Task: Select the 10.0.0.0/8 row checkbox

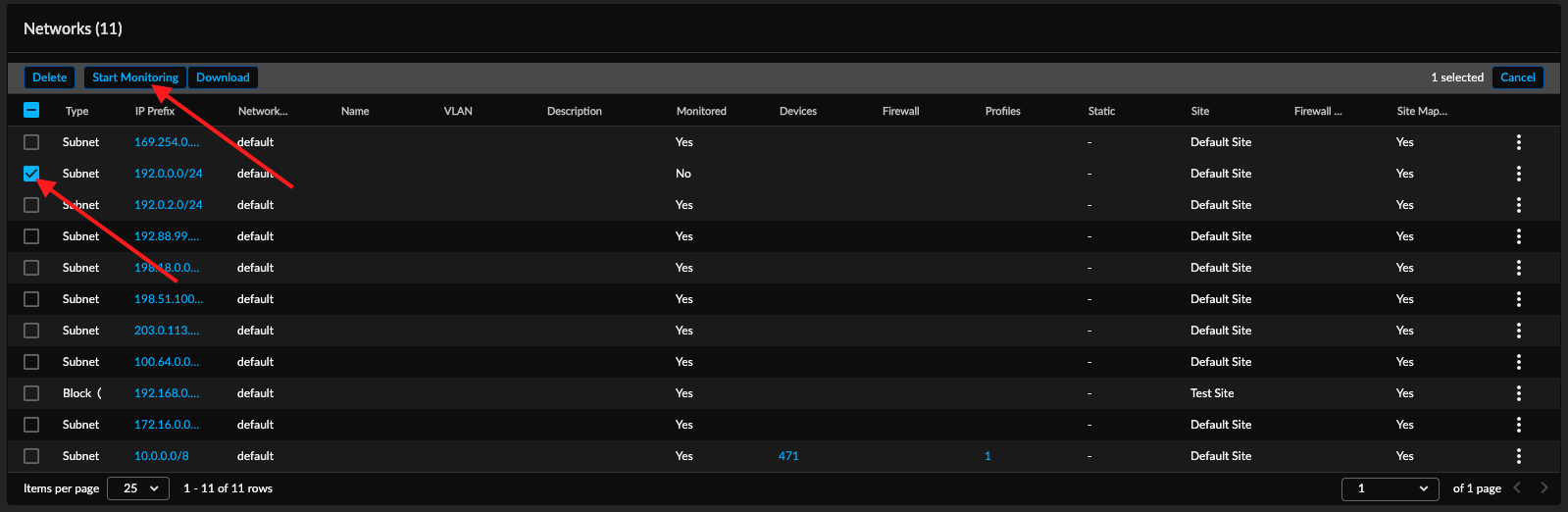Action: click(31, 456)
